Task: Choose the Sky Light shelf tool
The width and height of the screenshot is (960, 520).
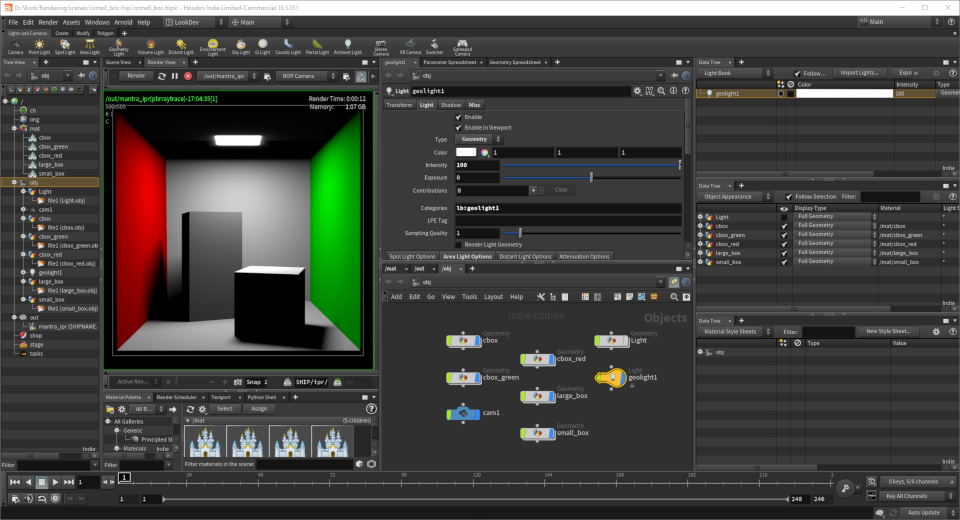Action: pos(241,47)
